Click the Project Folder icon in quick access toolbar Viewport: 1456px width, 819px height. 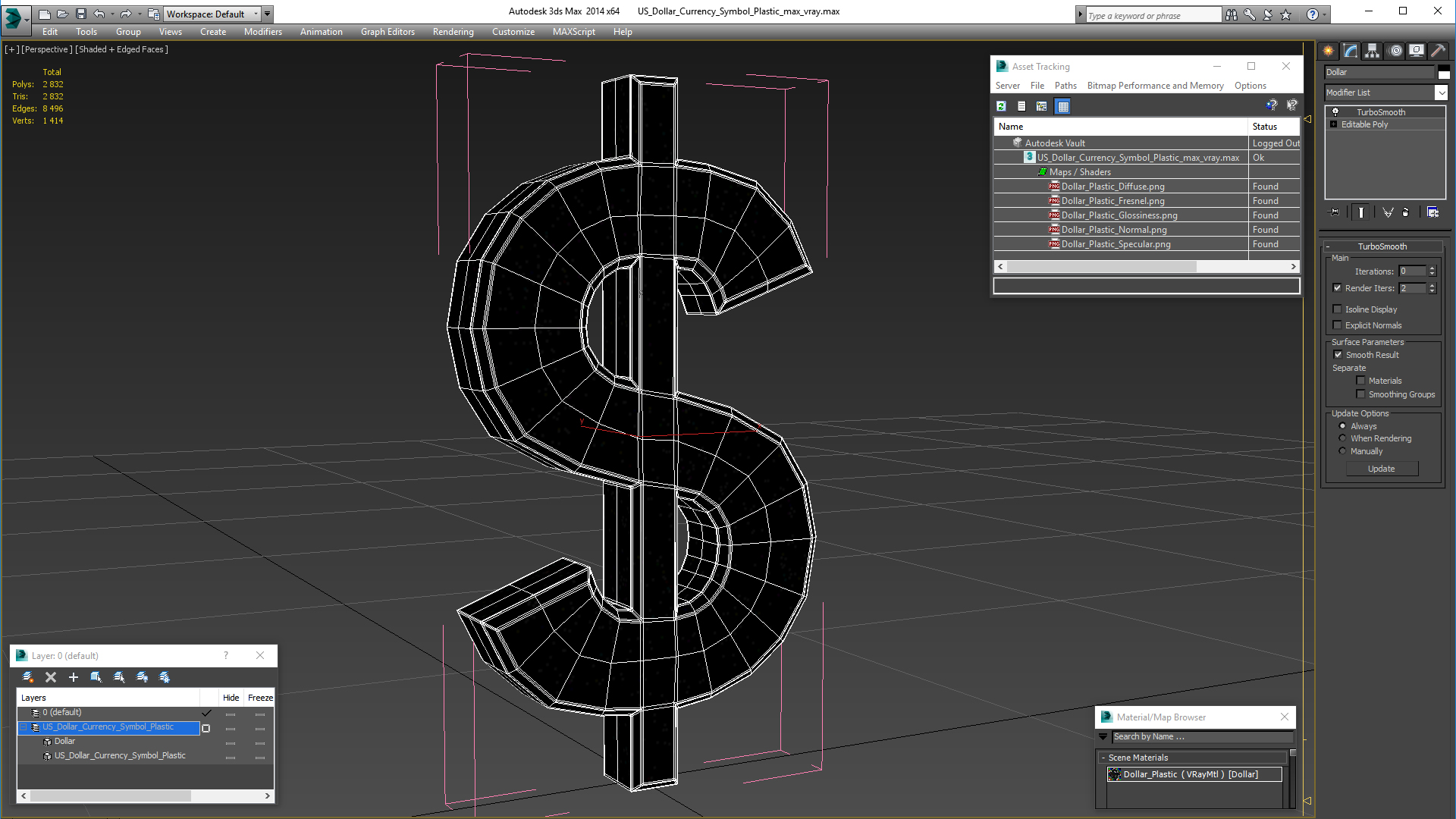[154, 14]
